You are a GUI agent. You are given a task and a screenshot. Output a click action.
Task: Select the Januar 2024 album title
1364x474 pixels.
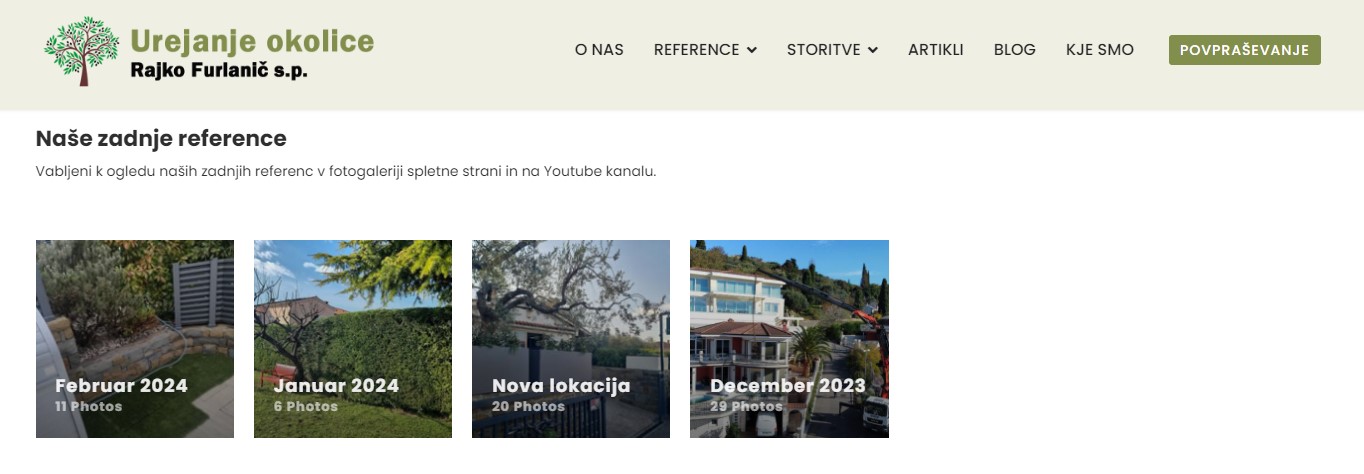[x=336, y=386]
